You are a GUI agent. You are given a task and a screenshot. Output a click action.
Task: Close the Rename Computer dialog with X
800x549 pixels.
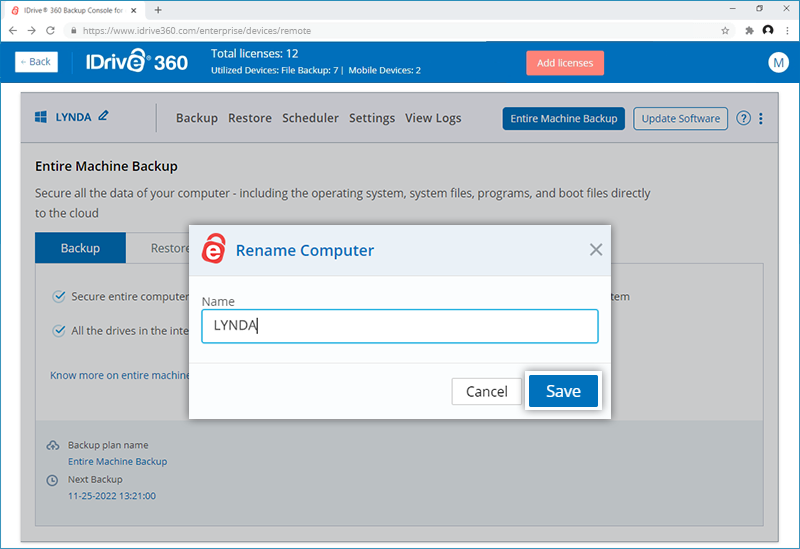tap(595, 249)
